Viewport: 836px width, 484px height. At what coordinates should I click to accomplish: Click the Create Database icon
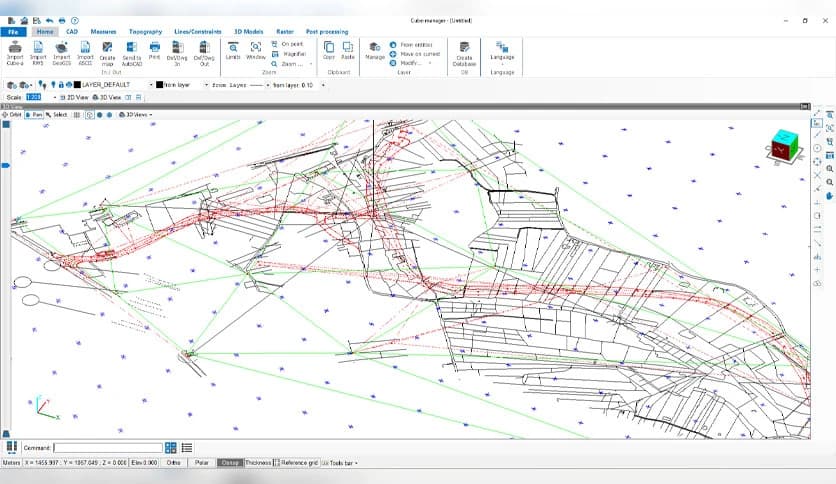pos(464,54)
